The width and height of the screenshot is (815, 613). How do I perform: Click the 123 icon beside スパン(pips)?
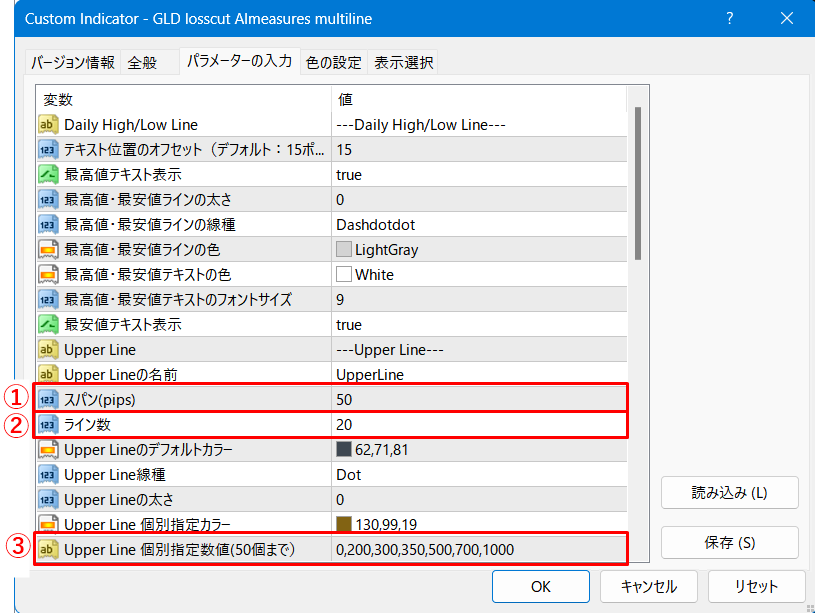pos(48,400)
